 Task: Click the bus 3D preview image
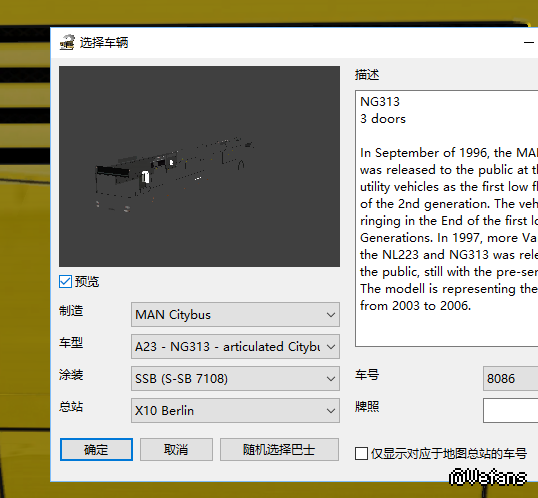[199, 166]
